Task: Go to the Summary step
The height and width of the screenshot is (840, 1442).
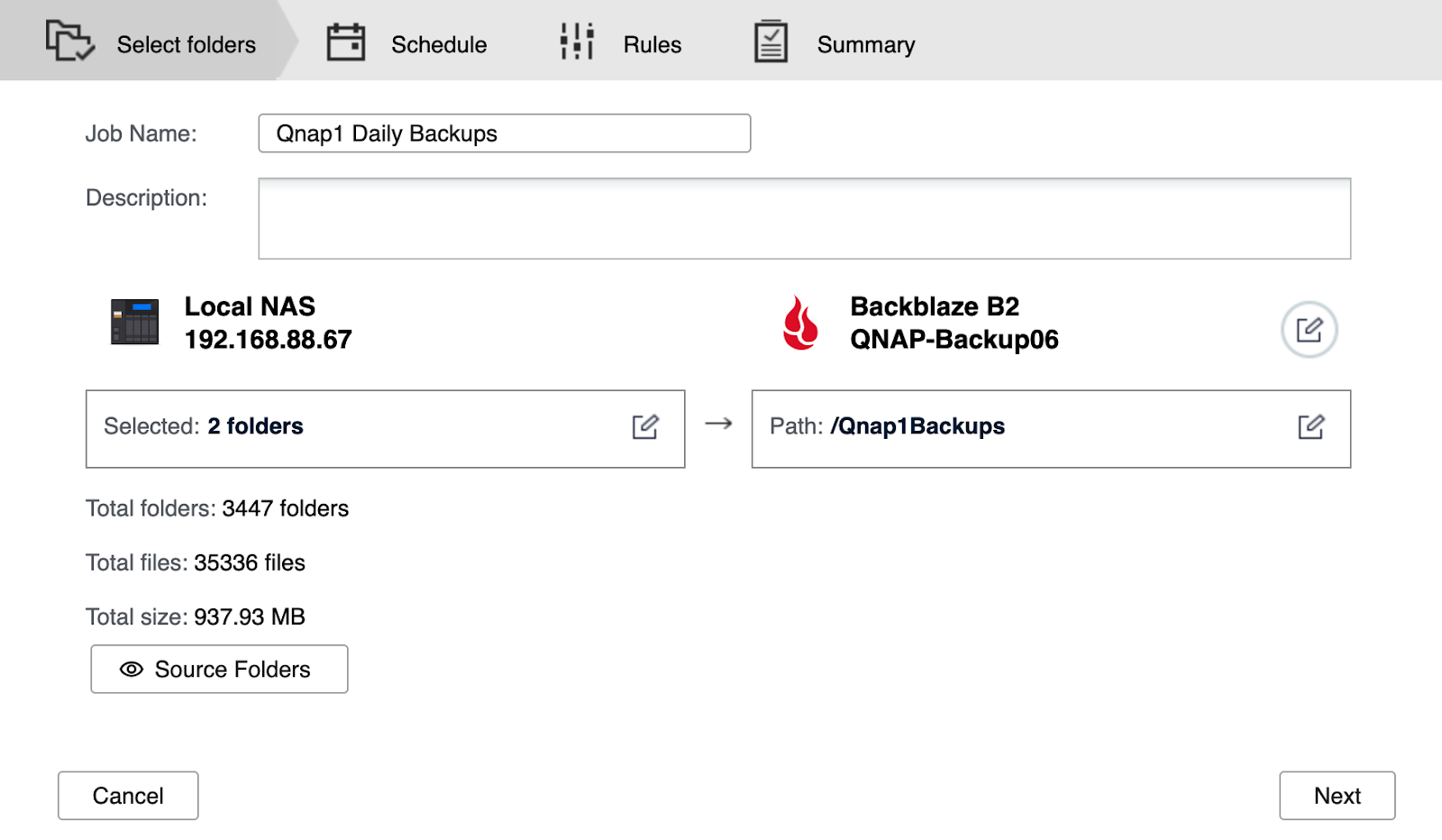Action: (x=835, y=43)
